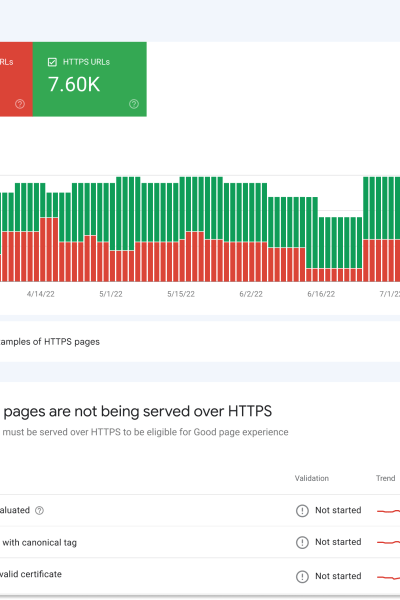
Task: Click warning icon in canonical tag row
Action: click(x=302, y=542)
